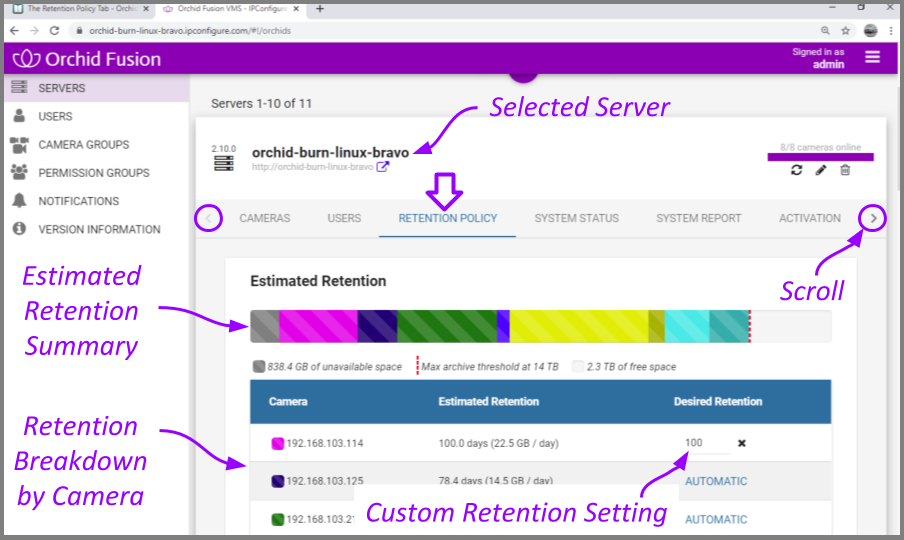
Task: Click the Servers stack icon in sidebar
Action: point(19,87)
